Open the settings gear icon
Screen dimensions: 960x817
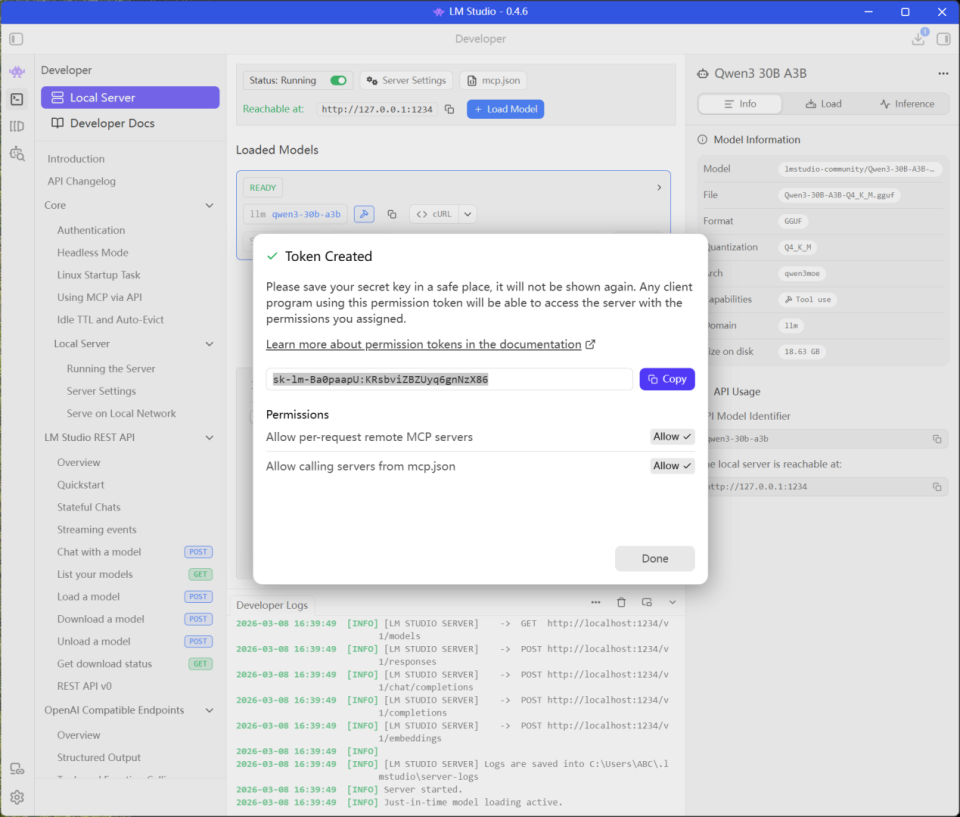(17, 797)
